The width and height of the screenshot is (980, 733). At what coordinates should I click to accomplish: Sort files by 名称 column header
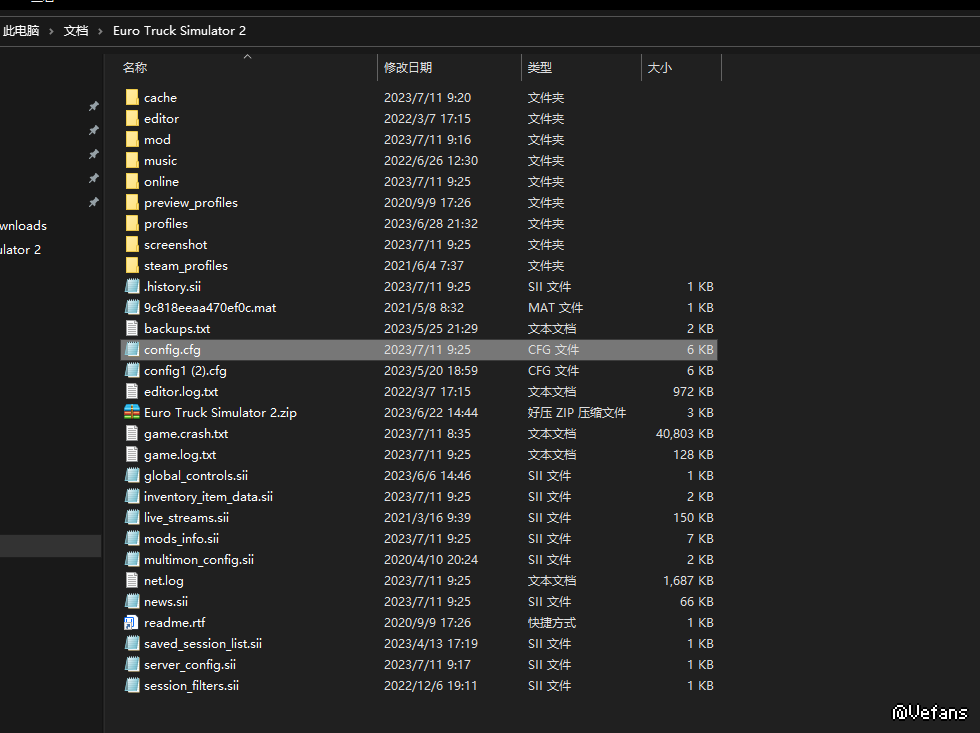pyautogui.click(x=135, y=68)
